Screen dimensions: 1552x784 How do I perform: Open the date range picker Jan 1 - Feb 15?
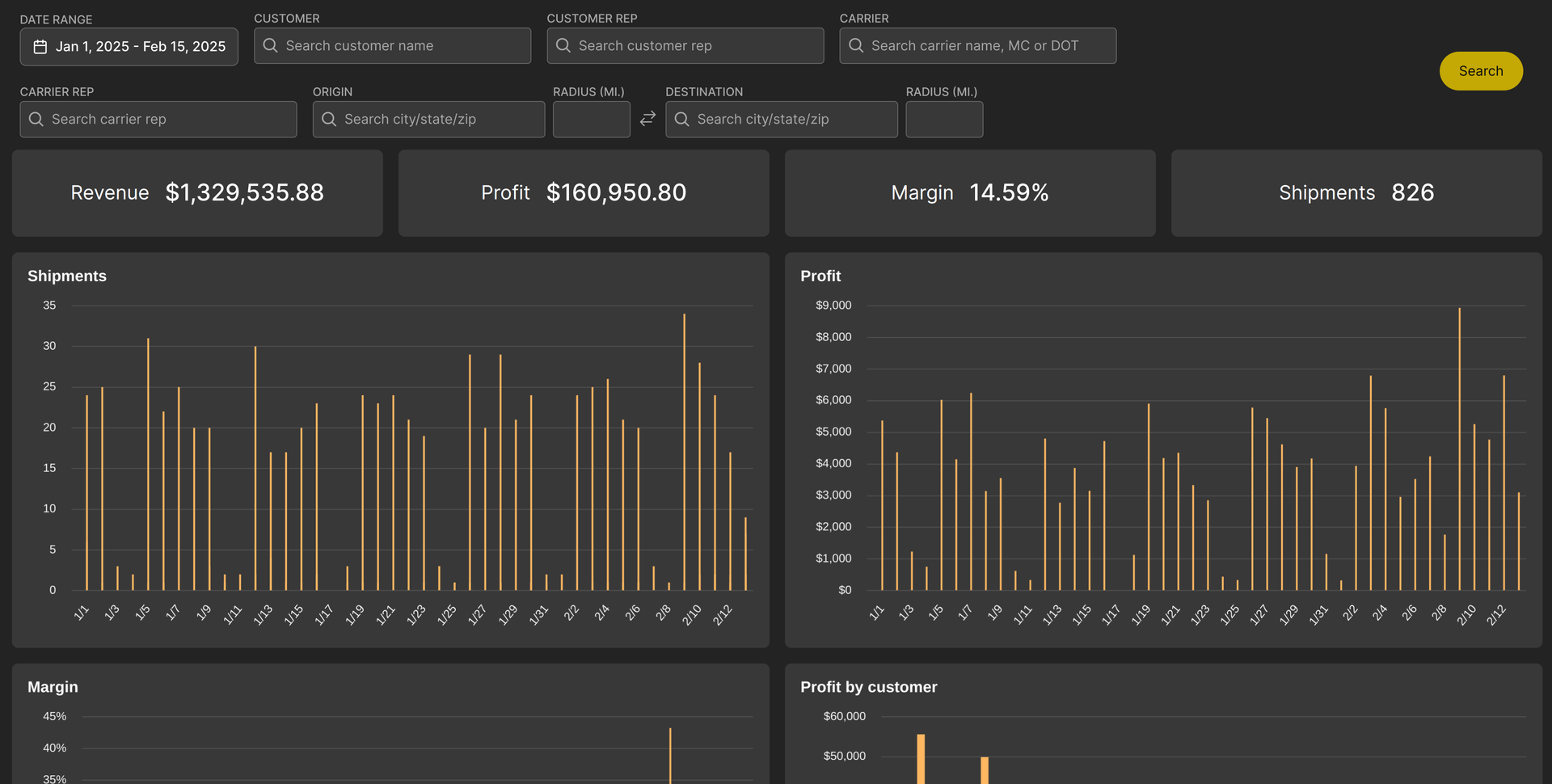coord(129,47)
